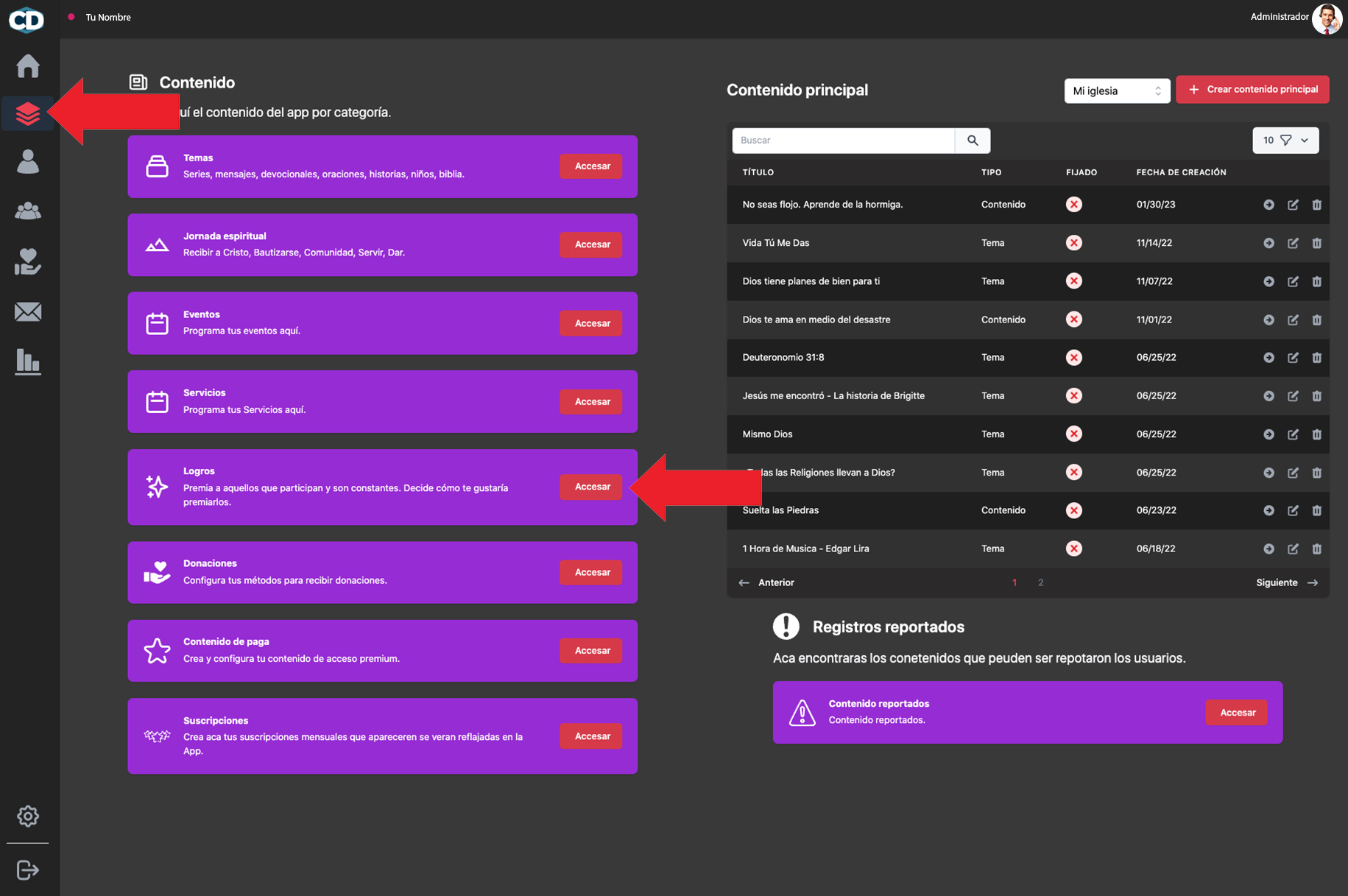The height and width of the screenshot is (896, 1348).
Task: Toggle pinned status for 'Deuteronomio 31:8'
Action: click(x=1074, y=358)
